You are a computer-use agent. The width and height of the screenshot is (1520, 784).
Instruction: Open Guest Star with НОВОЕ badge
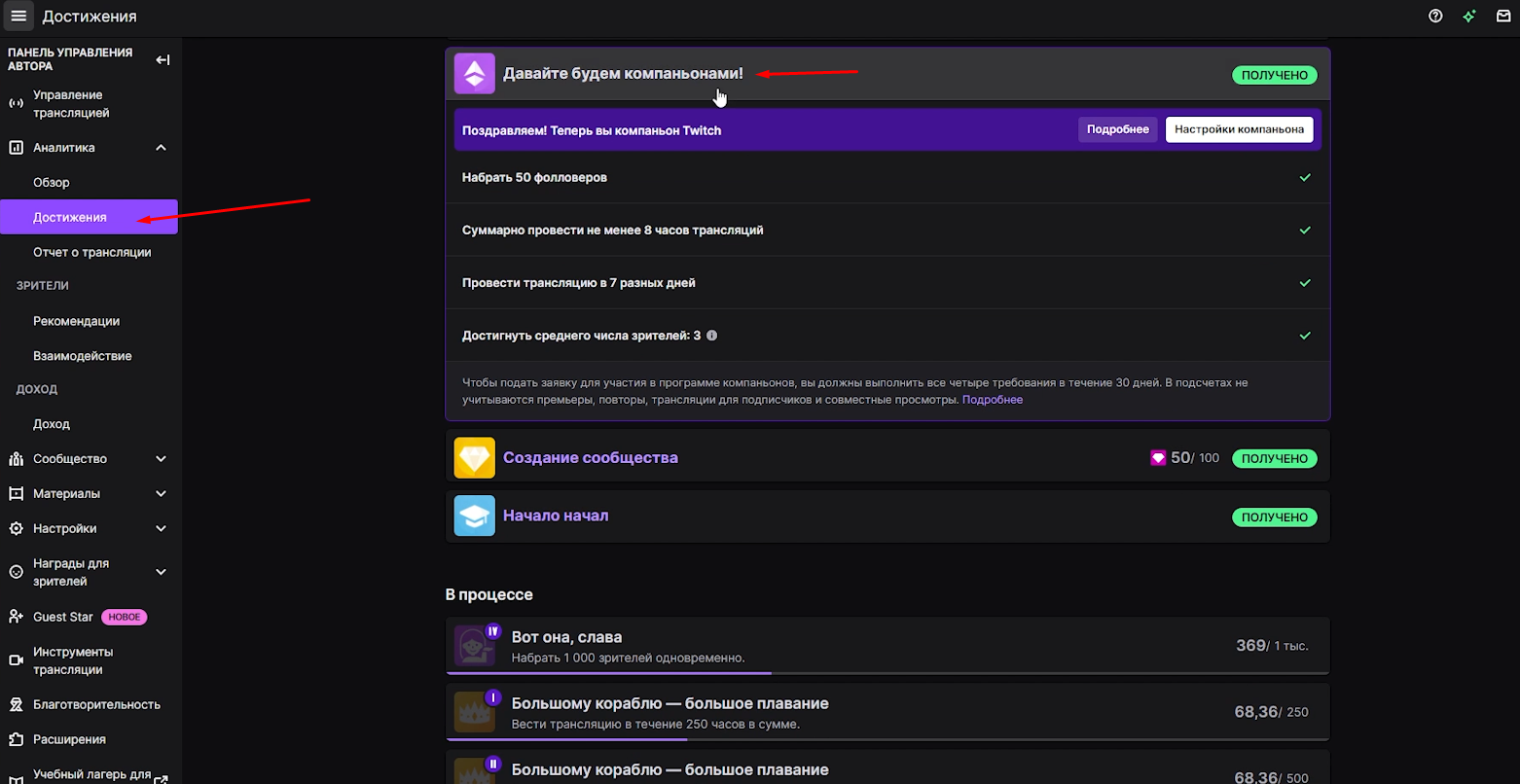coord(89,617)
